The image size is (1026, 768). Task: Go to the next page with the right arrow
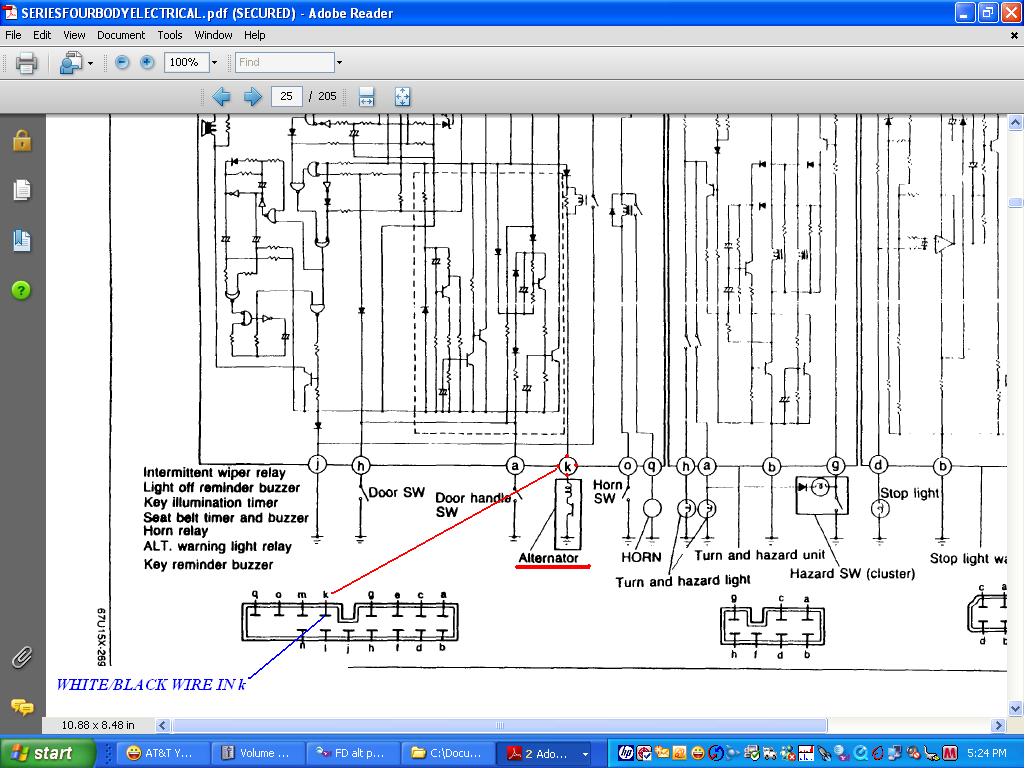click(253, 97)
